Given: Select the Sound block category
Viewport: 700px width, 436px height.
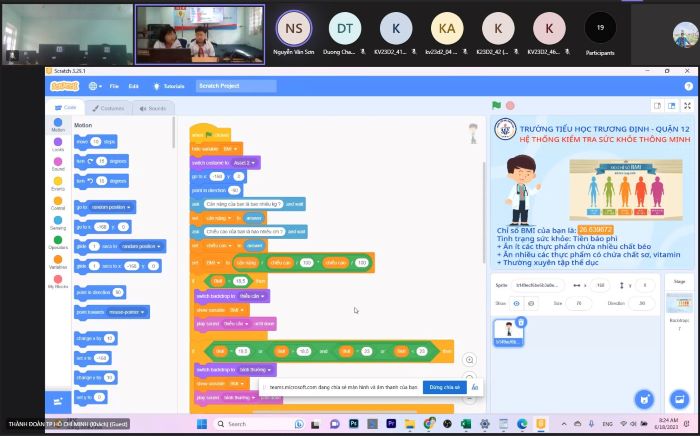Looking at the screenshot, I should [x=58, y=164].
